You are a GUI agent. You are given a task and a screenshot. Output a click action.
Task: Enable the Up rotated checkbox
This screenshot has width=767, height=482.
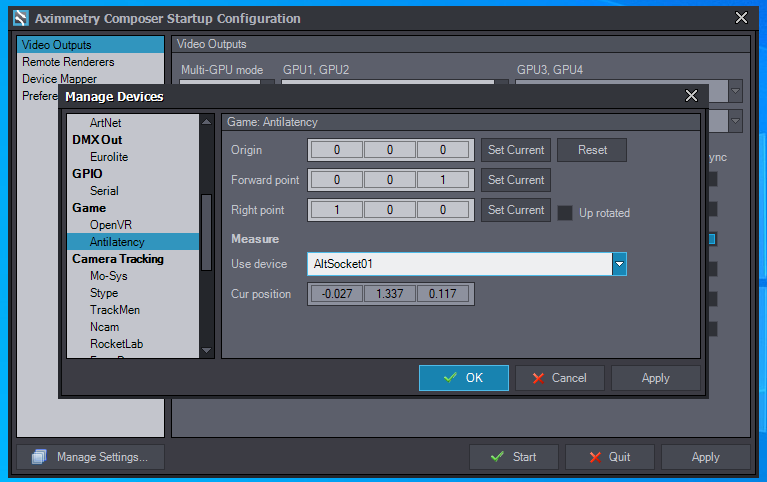(x=565, y=213)
